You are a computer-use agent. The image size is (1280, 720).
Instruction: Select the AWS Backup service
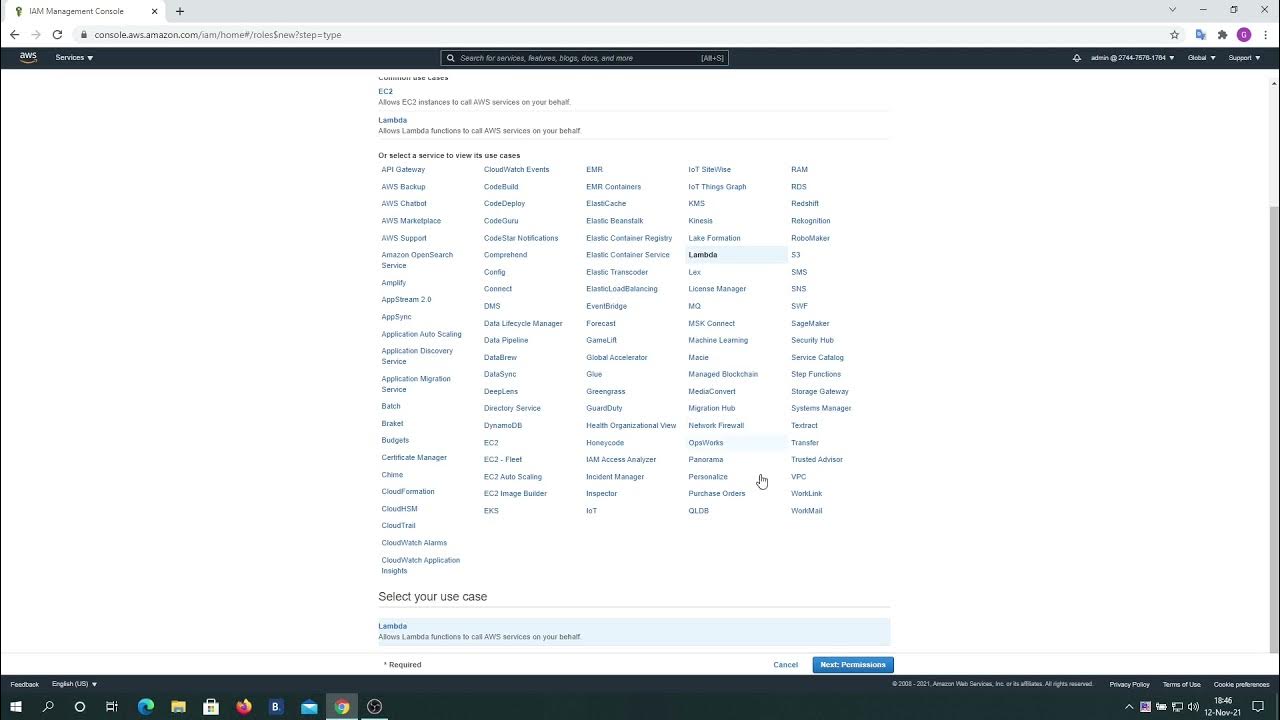(403, 187)
